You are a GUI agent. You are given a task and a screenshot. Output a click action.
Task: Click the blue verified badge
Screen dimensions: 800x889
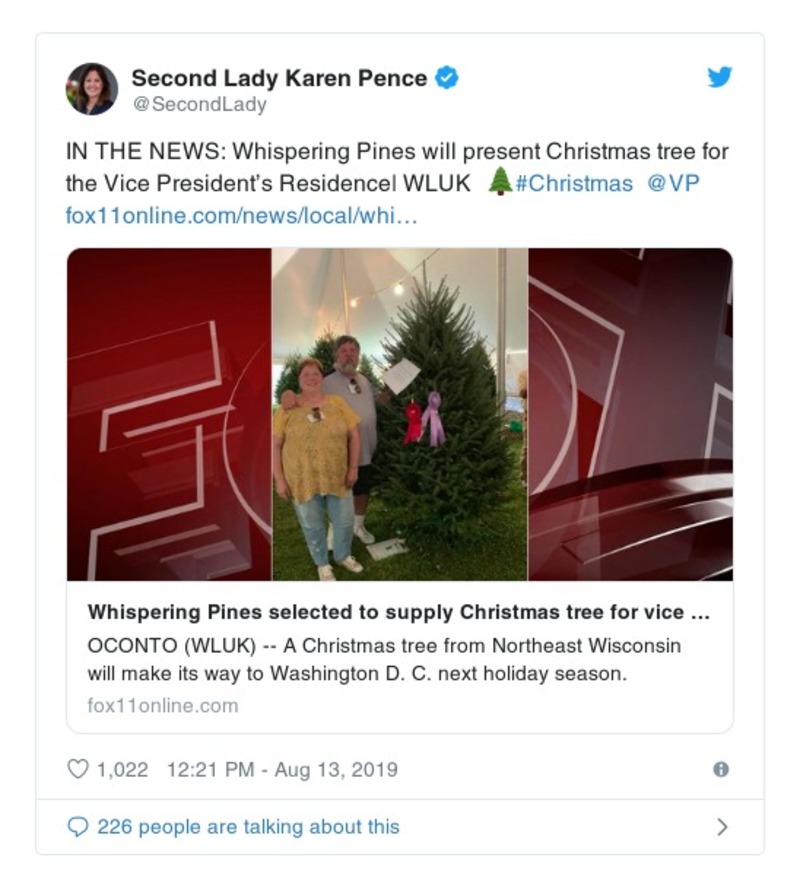pyautogui.click(x=448, y=78)
